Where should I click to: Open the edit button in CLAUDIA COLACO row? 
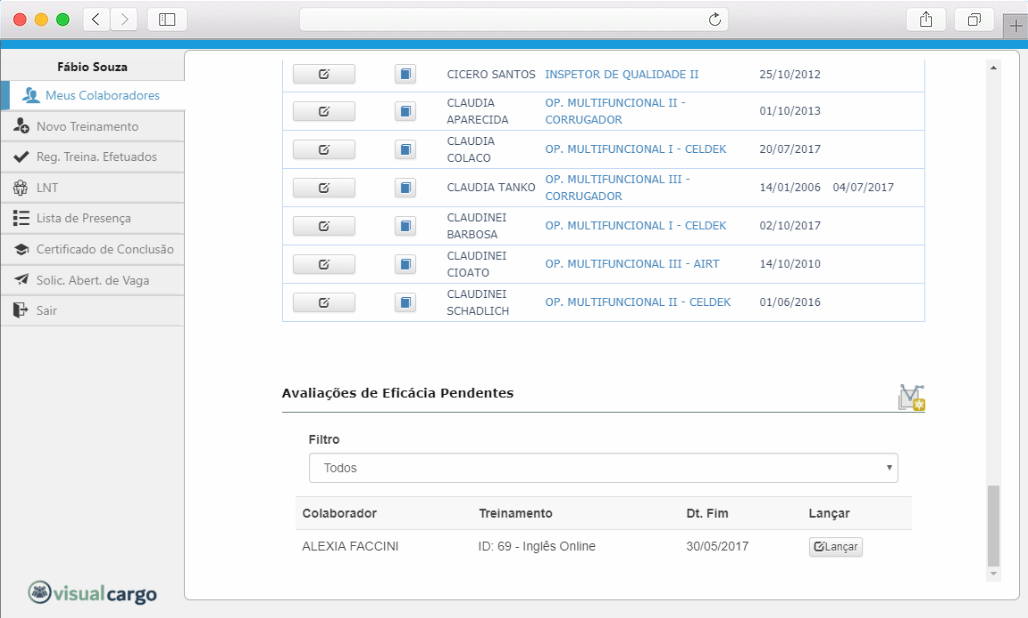click(323, 149)
